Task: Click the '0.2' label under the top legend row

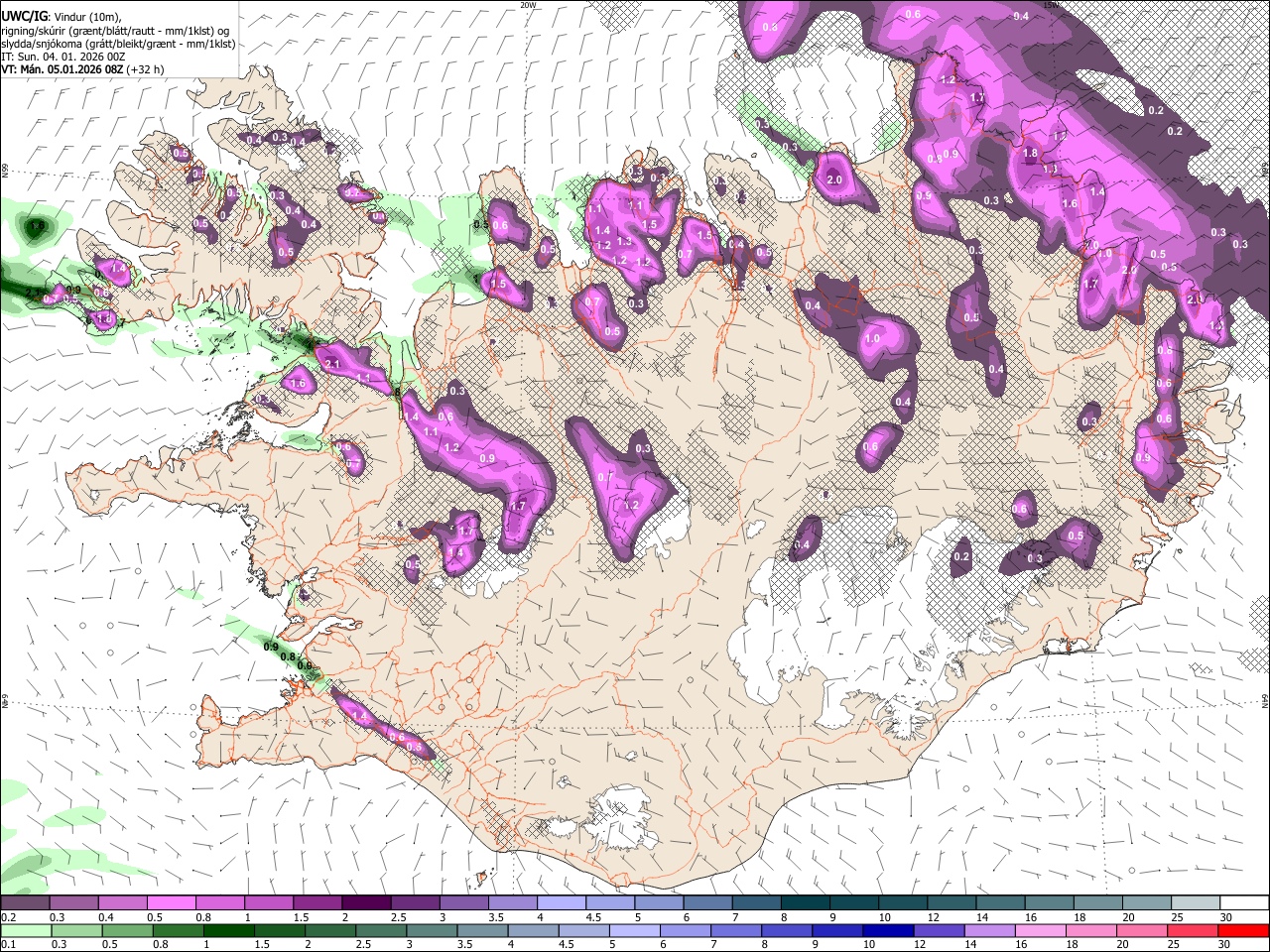Action: click(7, 917)
